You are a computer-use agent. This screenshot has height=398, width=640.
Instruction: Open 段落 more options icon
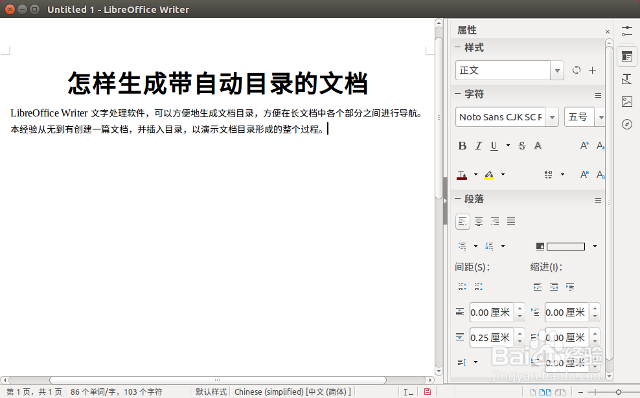(x=598, y=200)
